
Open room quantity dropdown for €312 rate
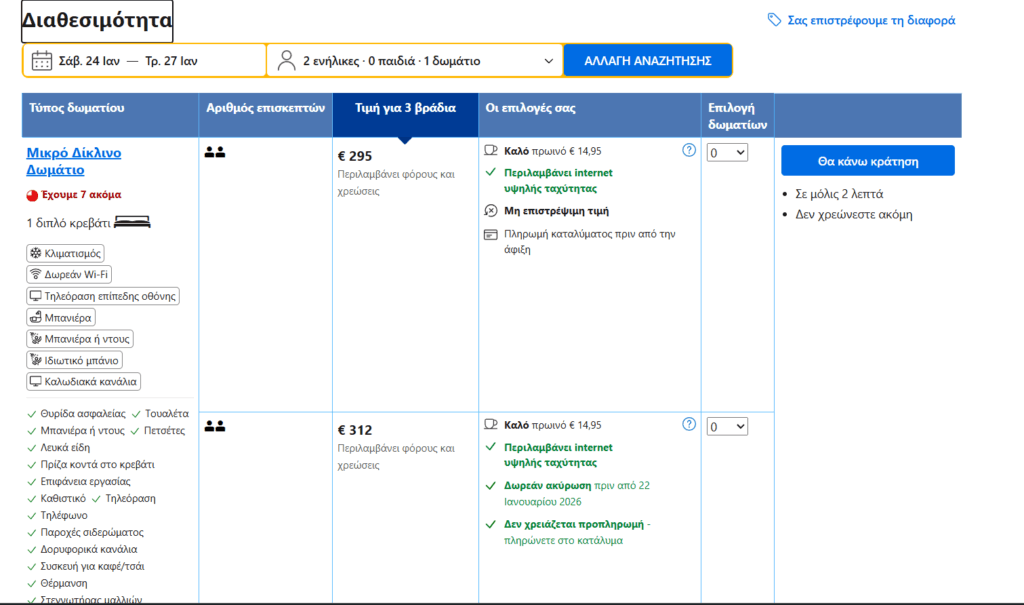727,427
